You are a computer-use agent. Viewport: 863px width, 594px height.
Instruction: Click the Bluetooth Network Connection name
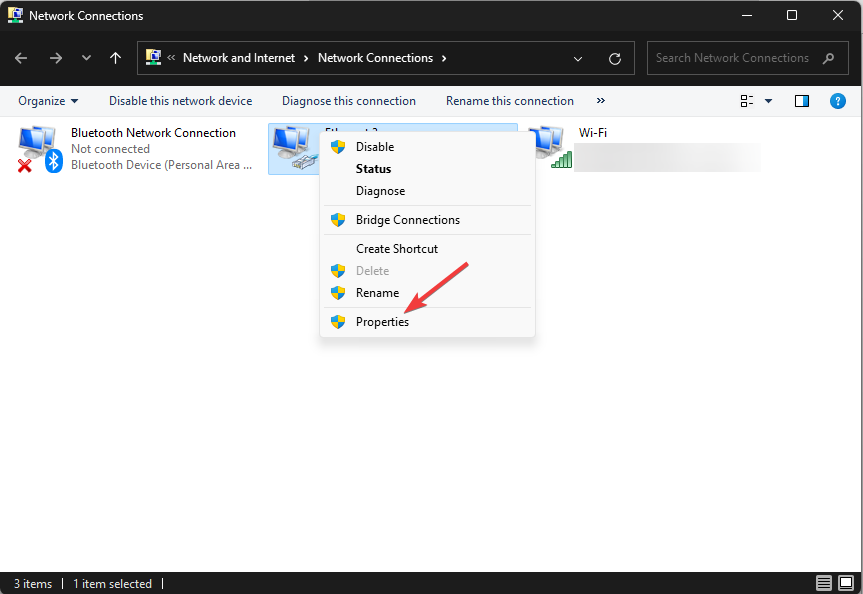(153, 133)
